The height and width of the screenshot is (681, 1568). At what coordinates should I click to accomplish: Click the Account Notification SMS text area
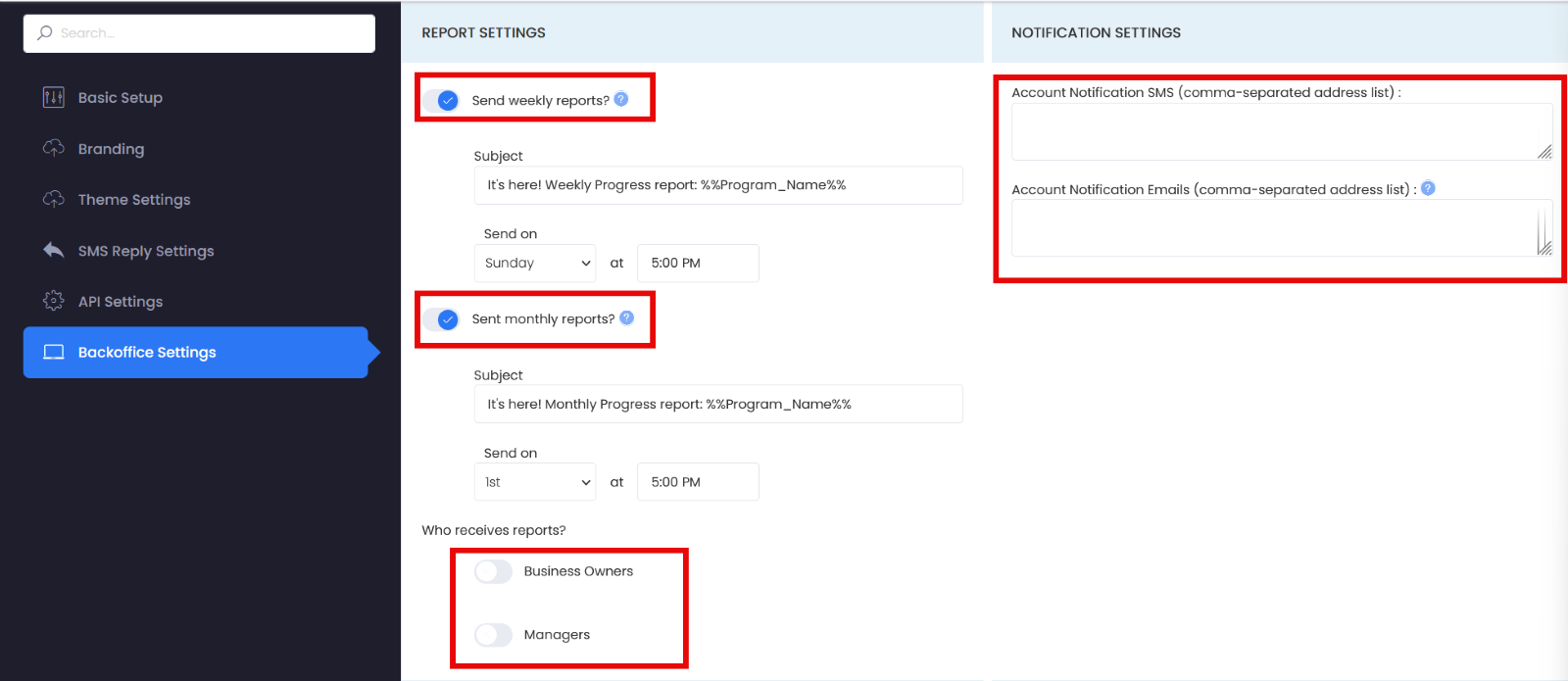pyautogui.click(x=1282, y=131)
